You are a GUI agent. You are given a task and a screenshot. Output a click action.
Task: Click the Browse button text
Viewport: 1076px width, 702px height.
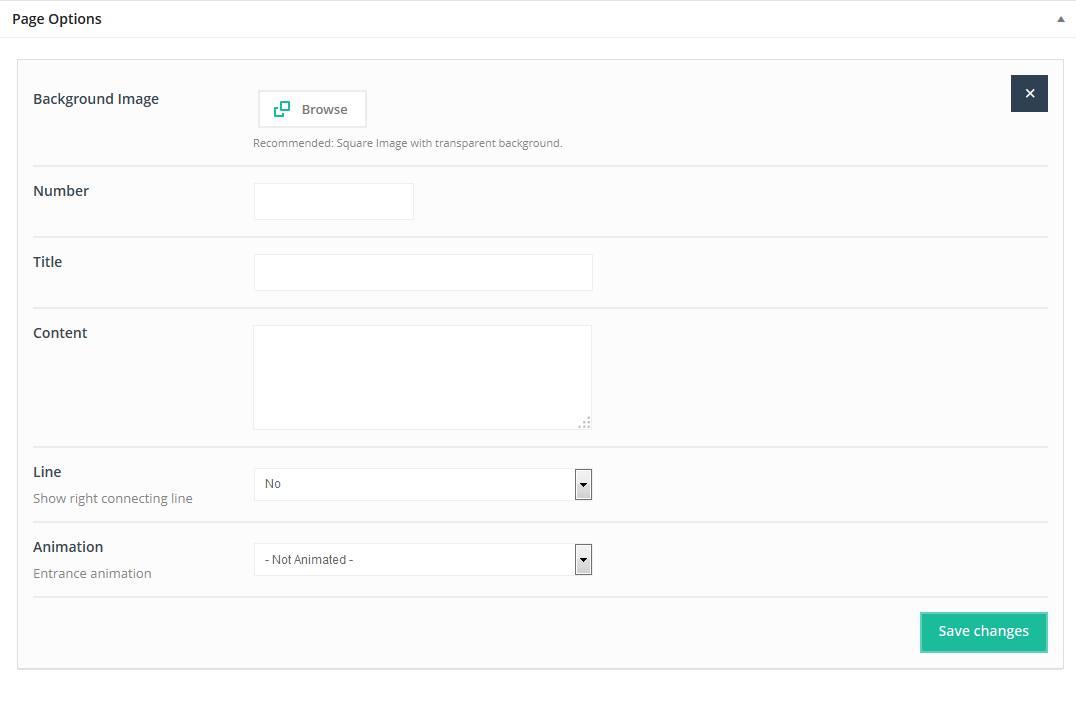324,109
